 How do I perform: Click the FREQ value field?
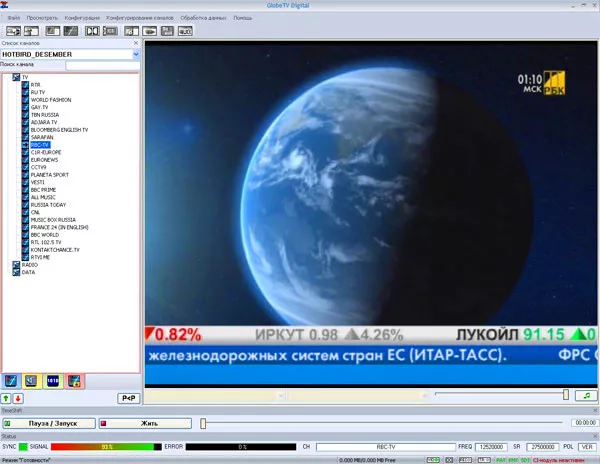click(491, 447)
